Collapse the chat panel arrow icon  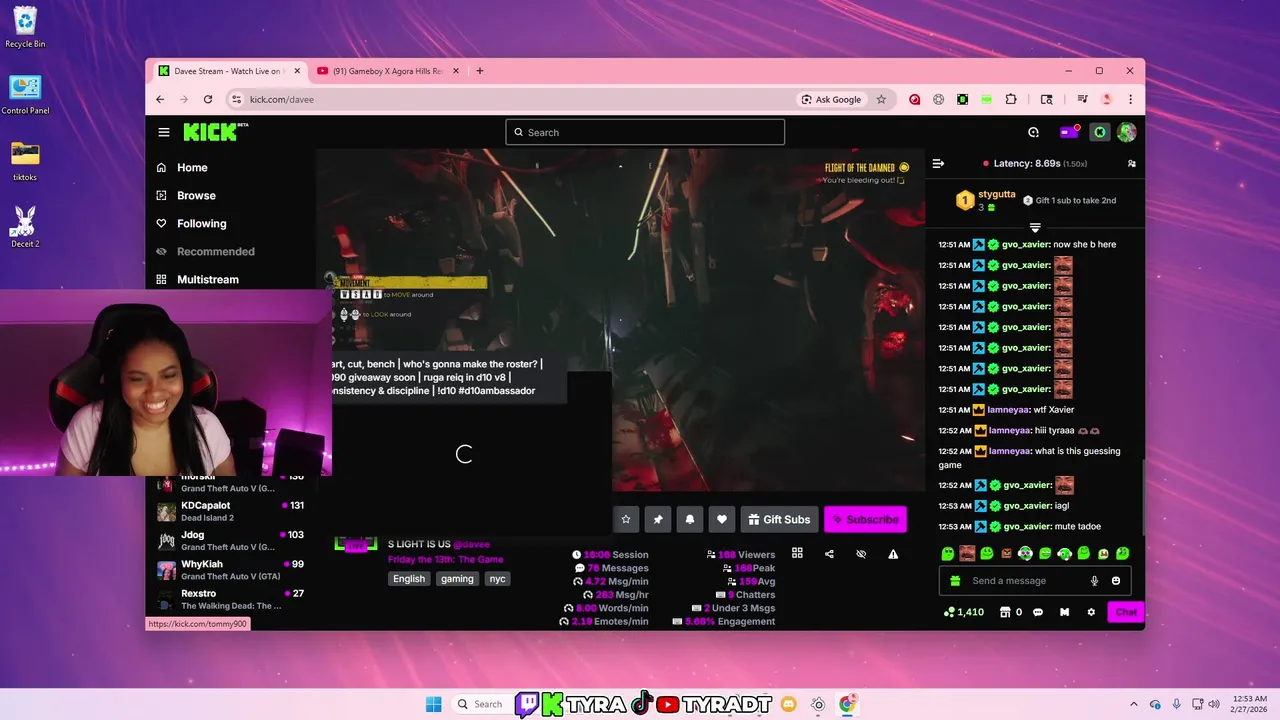[x=938, y=163]
